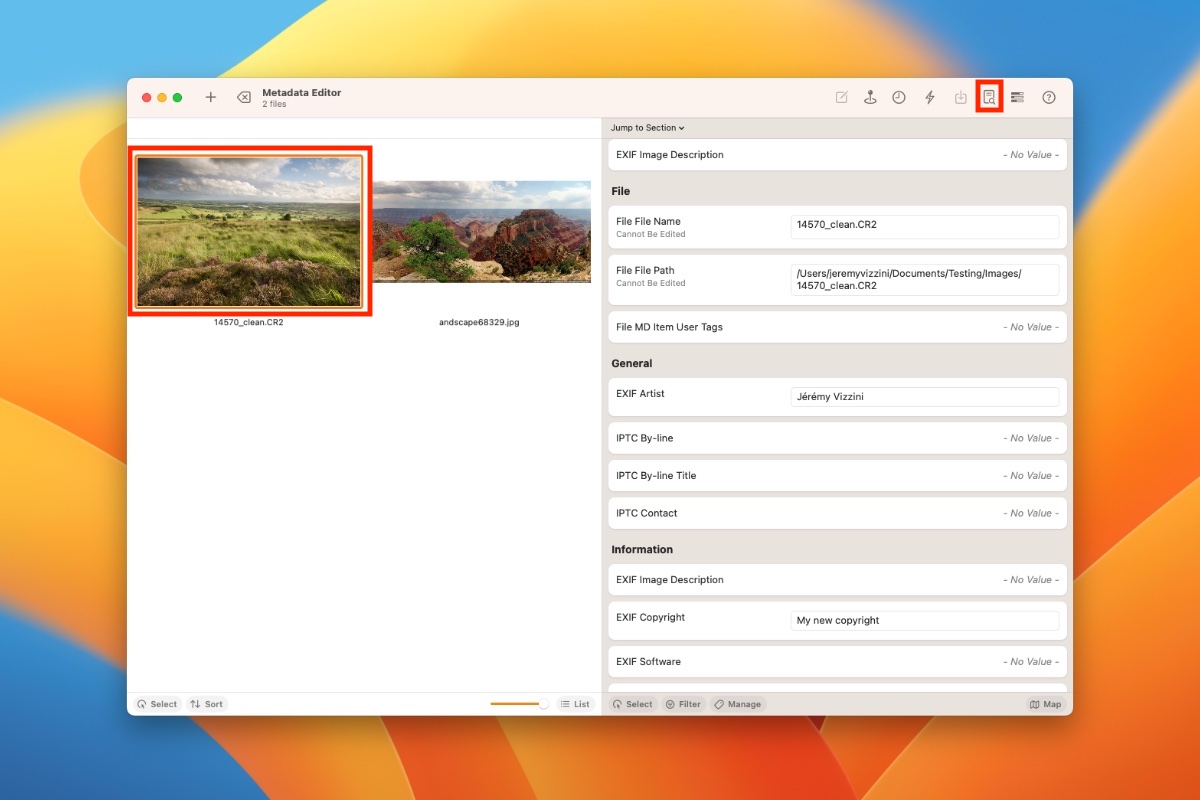Image resolution: width=1200 pixels, height=800 pixels.
Task: Open the Sort options
Action: click(207, 704)
